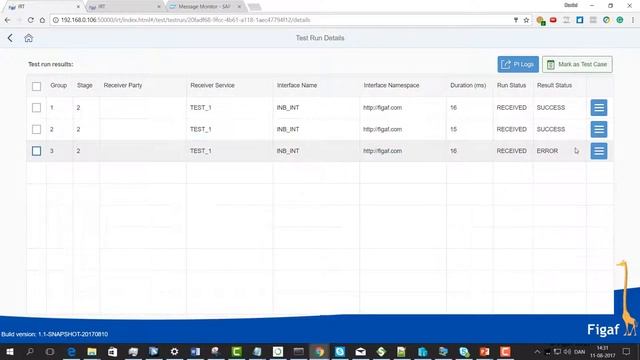The image size is (640, 360).
Task: Open File Explorer from the taskbar
Action: click(92, 351)
